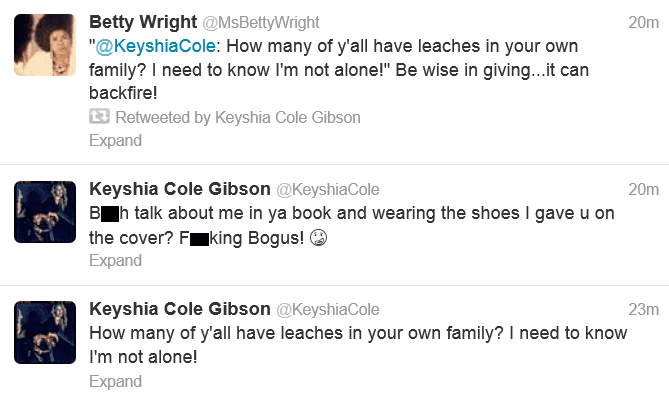Open the @KeyshiaCole handle on the 20m tweet
Screen dimensions: 669x404
(x=328, y=189)
